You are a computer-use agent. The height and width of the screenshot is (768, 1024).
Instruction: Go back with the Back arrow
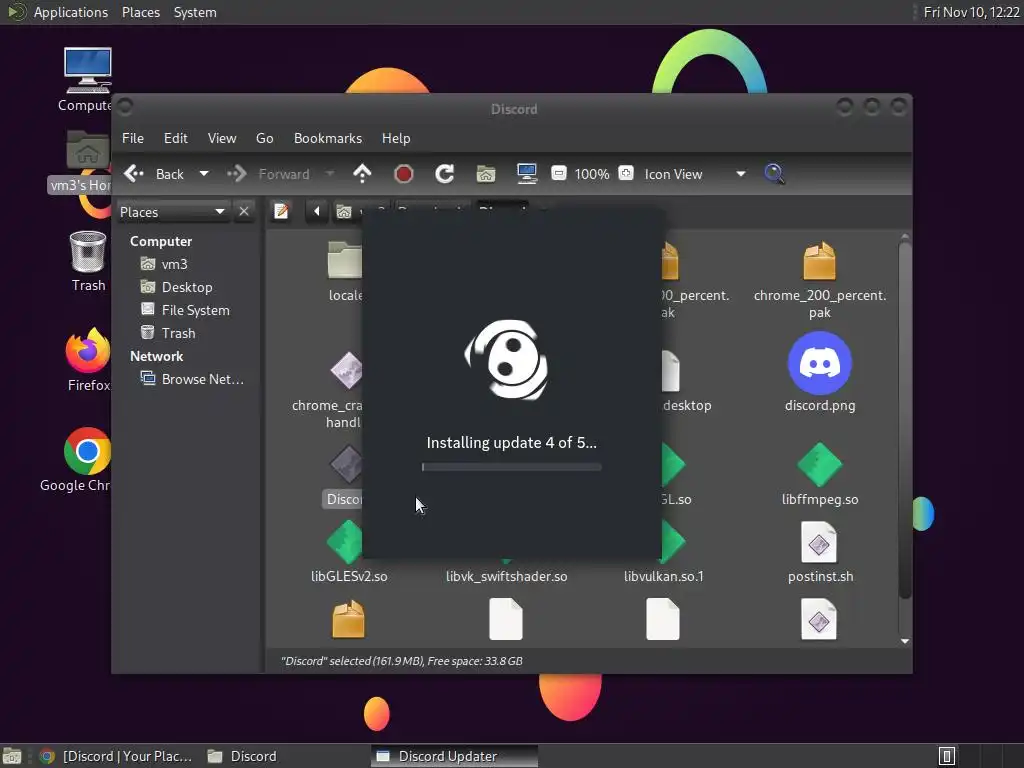click(154, 174)
